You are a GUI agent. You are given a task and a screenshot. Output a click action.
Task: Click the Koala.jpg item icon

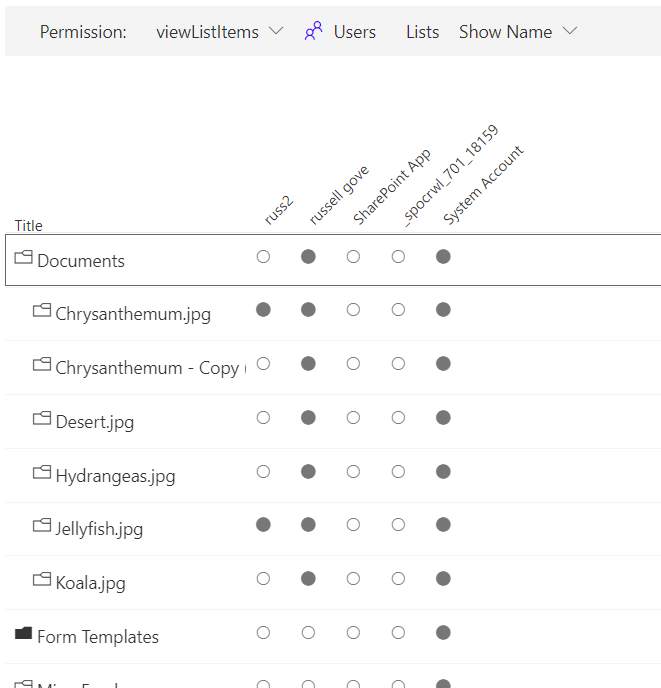point(41,580)
